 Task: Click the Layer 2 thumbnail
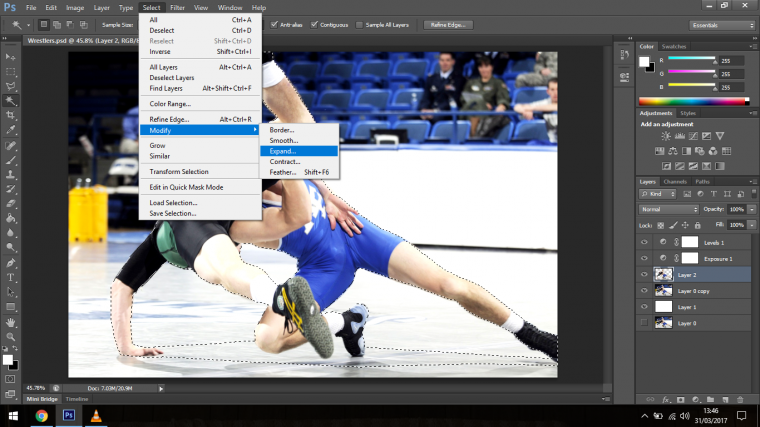pyautogui.click(x=664, y=274)
